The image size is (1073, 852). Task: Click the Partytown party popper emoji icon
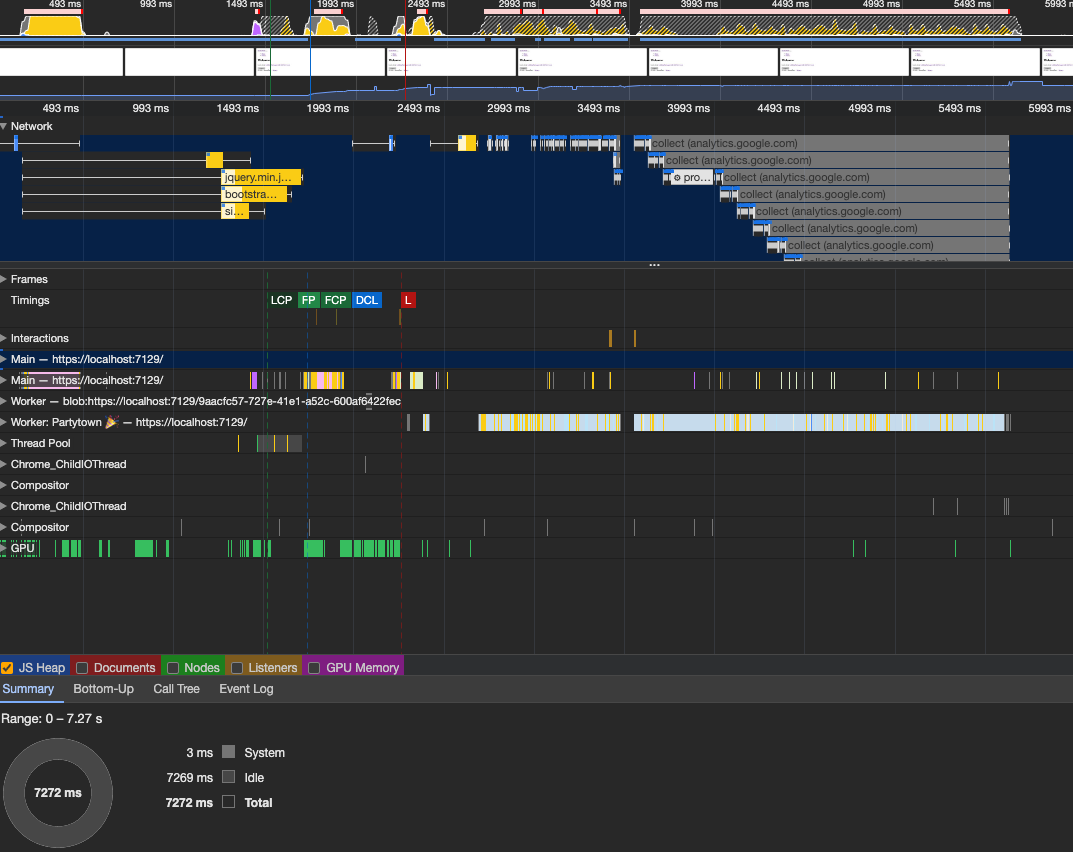pos(112,422)
